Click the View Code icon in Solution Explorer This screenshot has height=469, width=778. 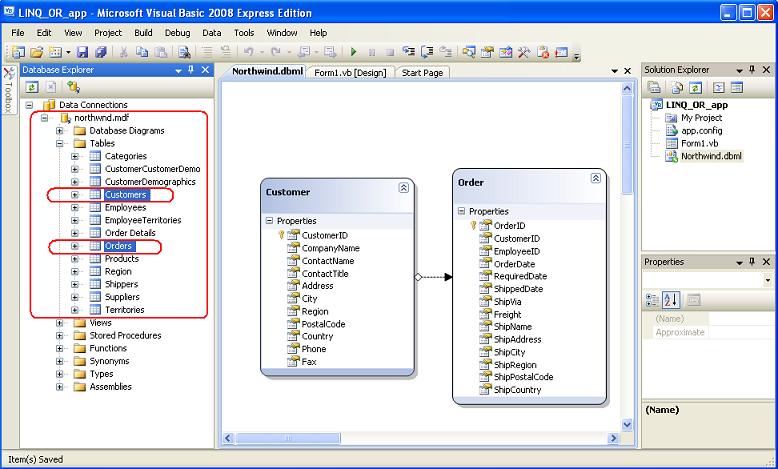pos(718,88)
